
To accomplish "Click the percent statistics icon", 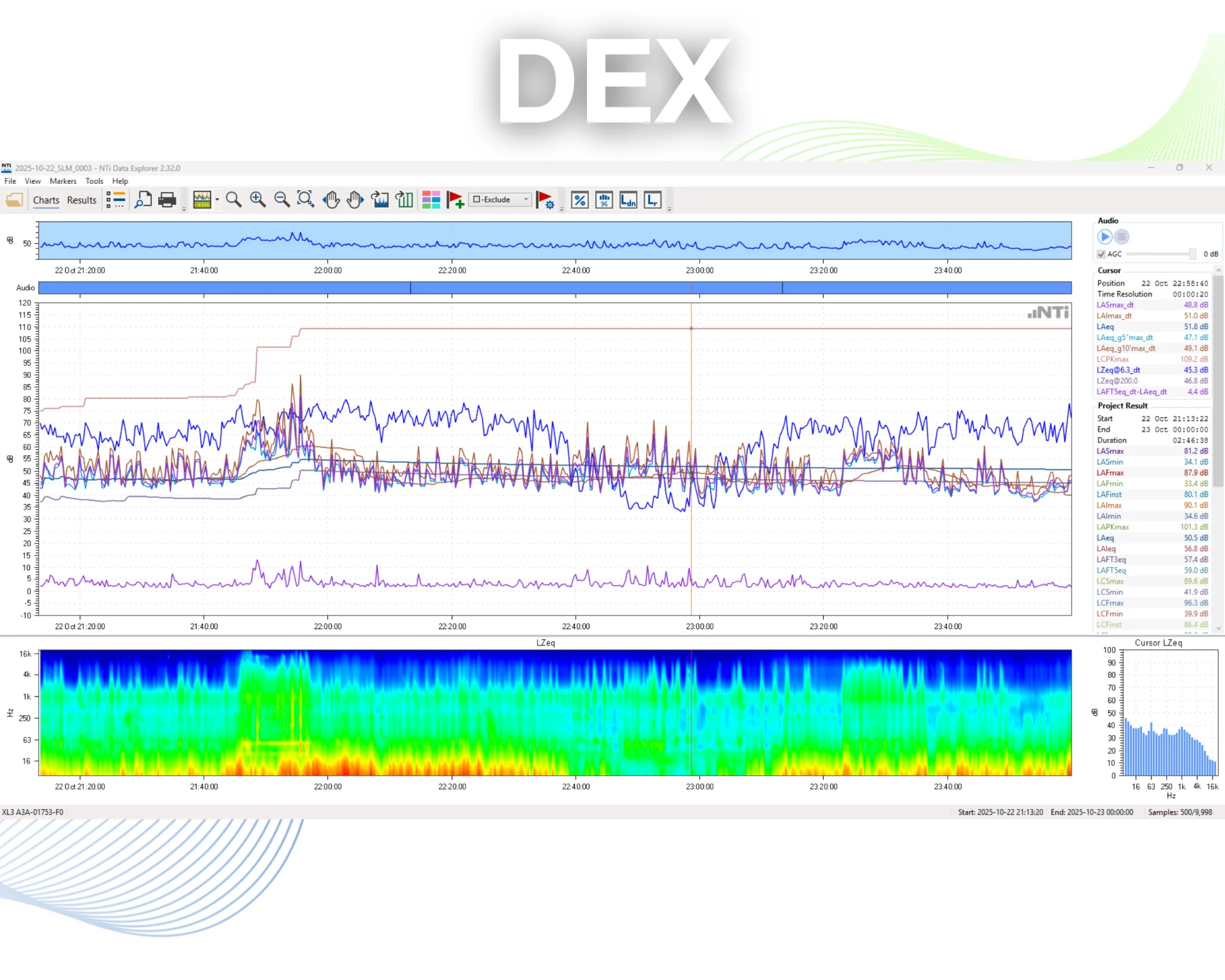I will click(579, 200).
